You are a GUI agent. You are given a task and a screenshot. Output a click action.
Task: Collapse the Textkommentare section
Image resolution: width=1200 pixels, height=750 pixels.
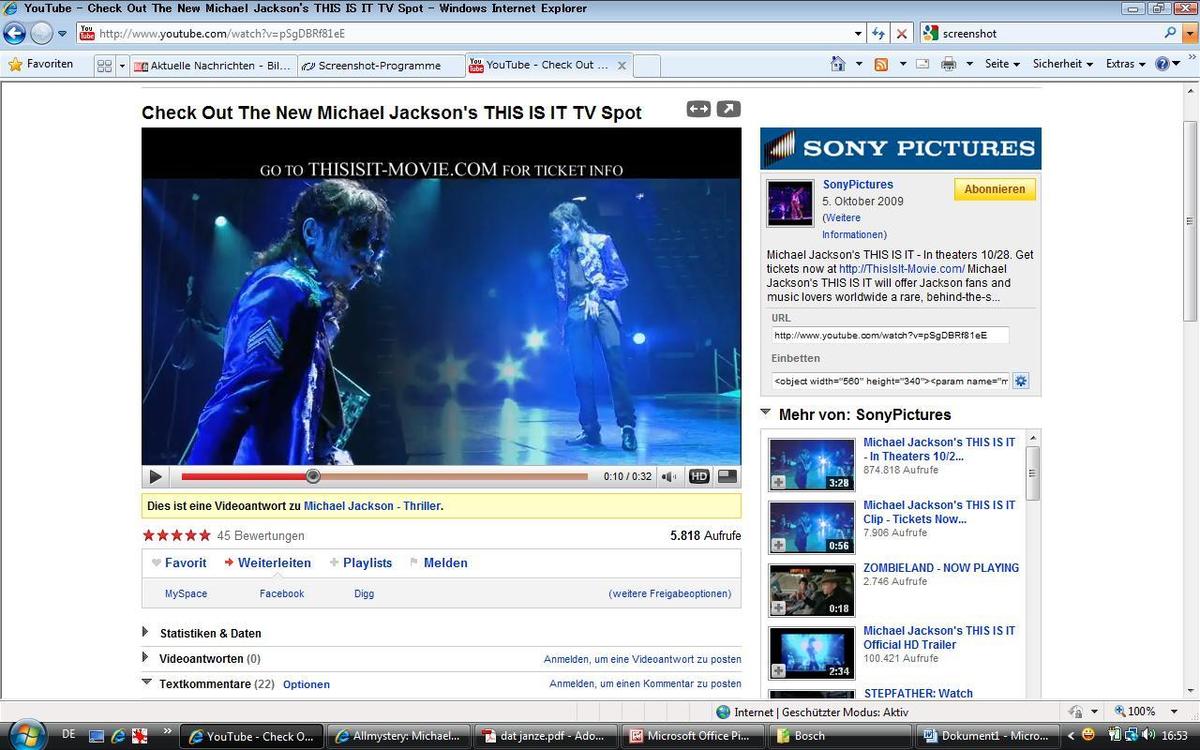pos(147,683)
